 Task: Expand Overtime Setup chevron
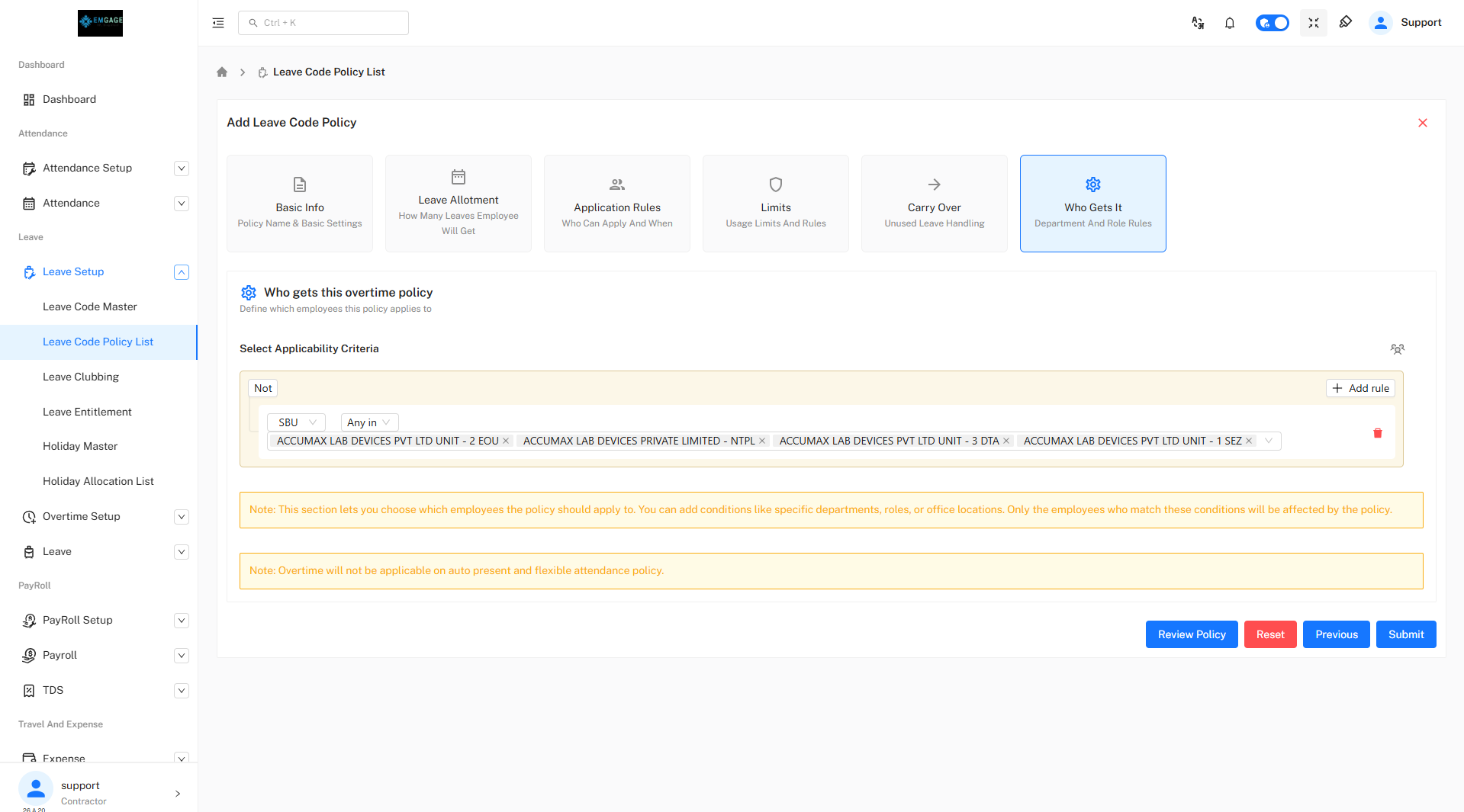click(182, 517)
